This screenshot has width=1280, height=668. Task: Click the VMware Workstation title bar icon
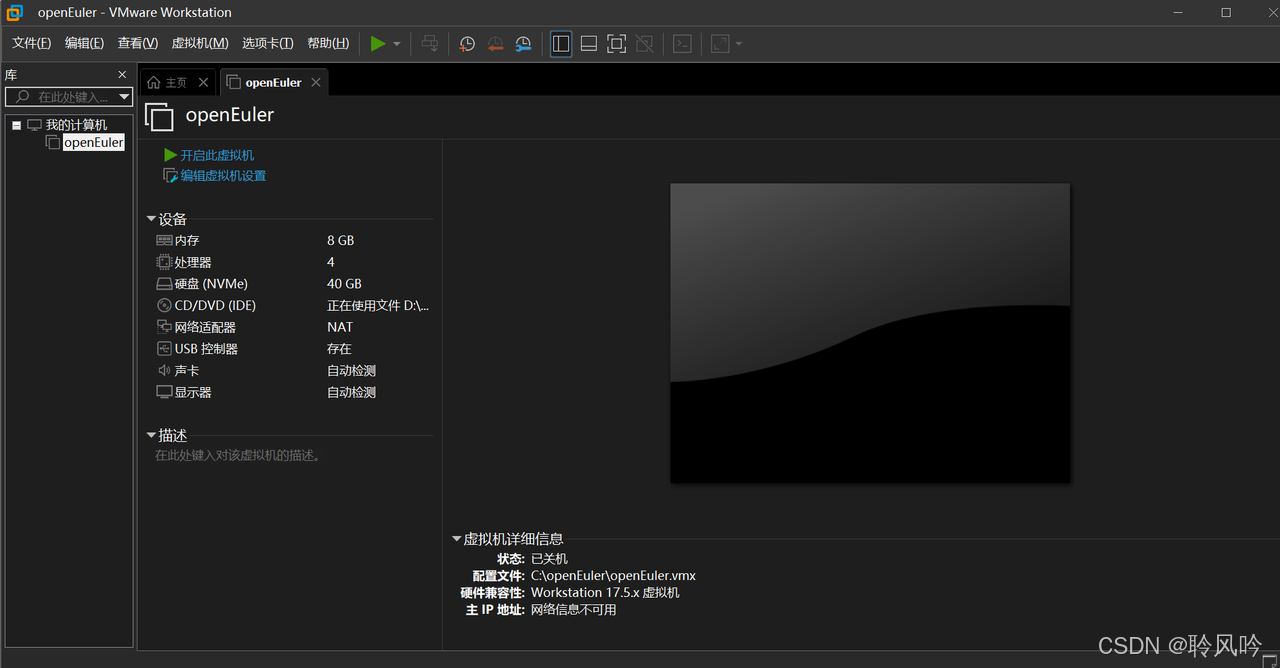coord(15,13)
